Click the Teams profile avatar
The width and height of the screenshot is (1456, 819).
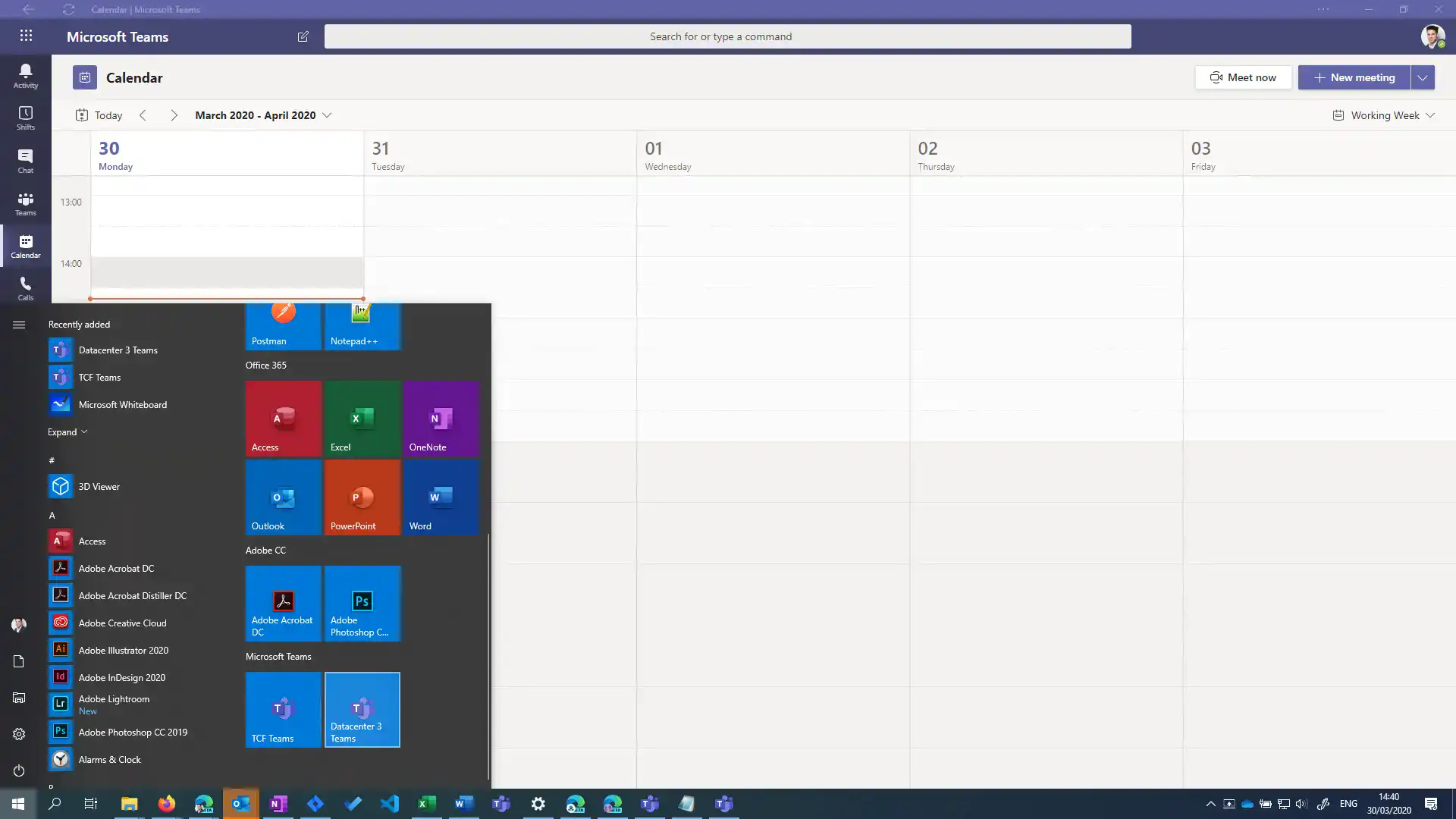tap(1432, 36)
